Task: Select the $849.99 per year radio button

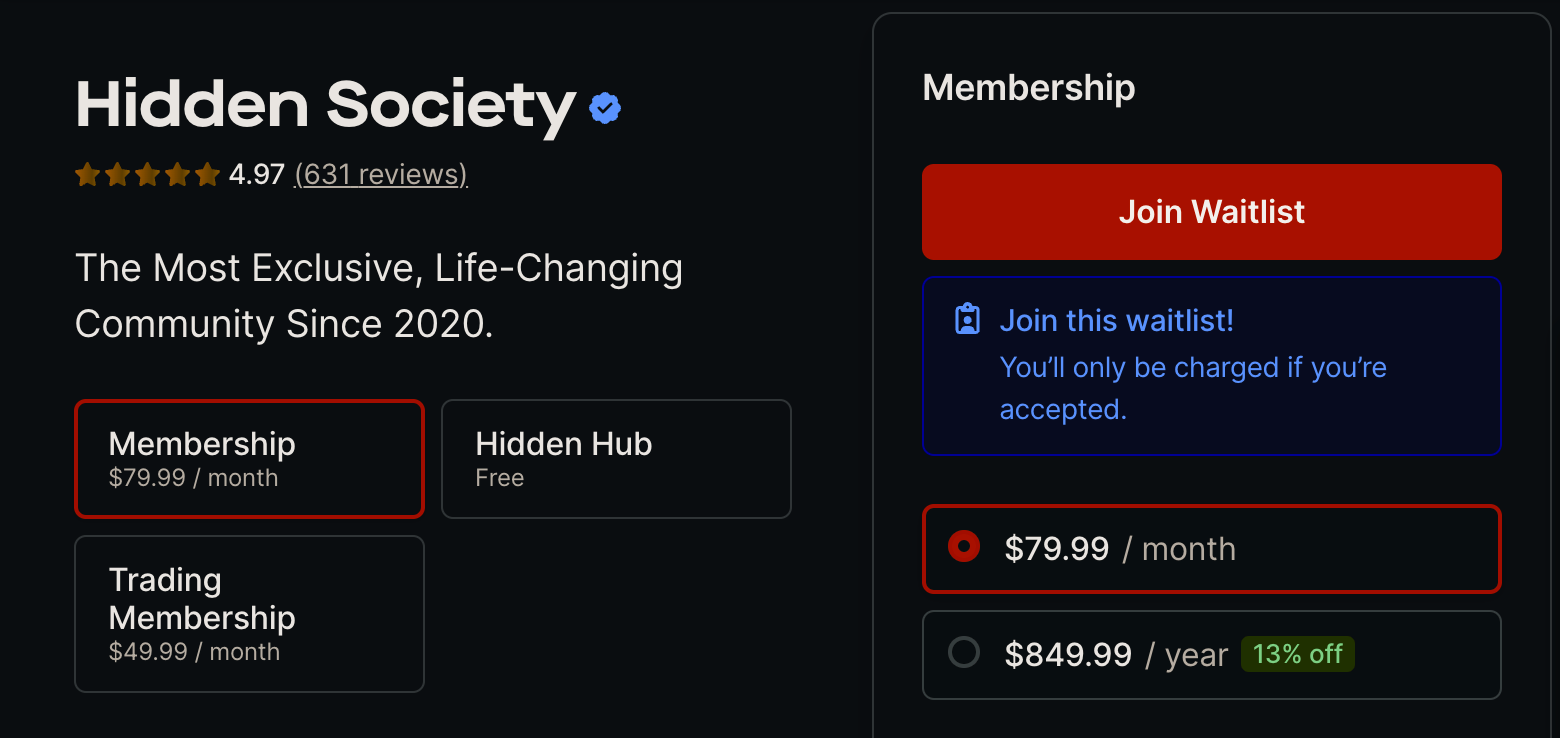Action: [x=962, y=651]
